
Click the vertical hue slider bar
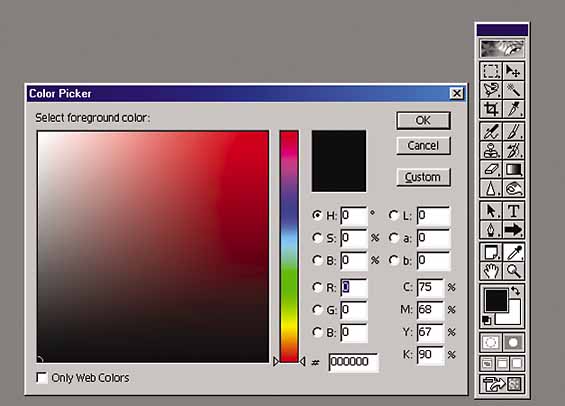coord(289,246)
